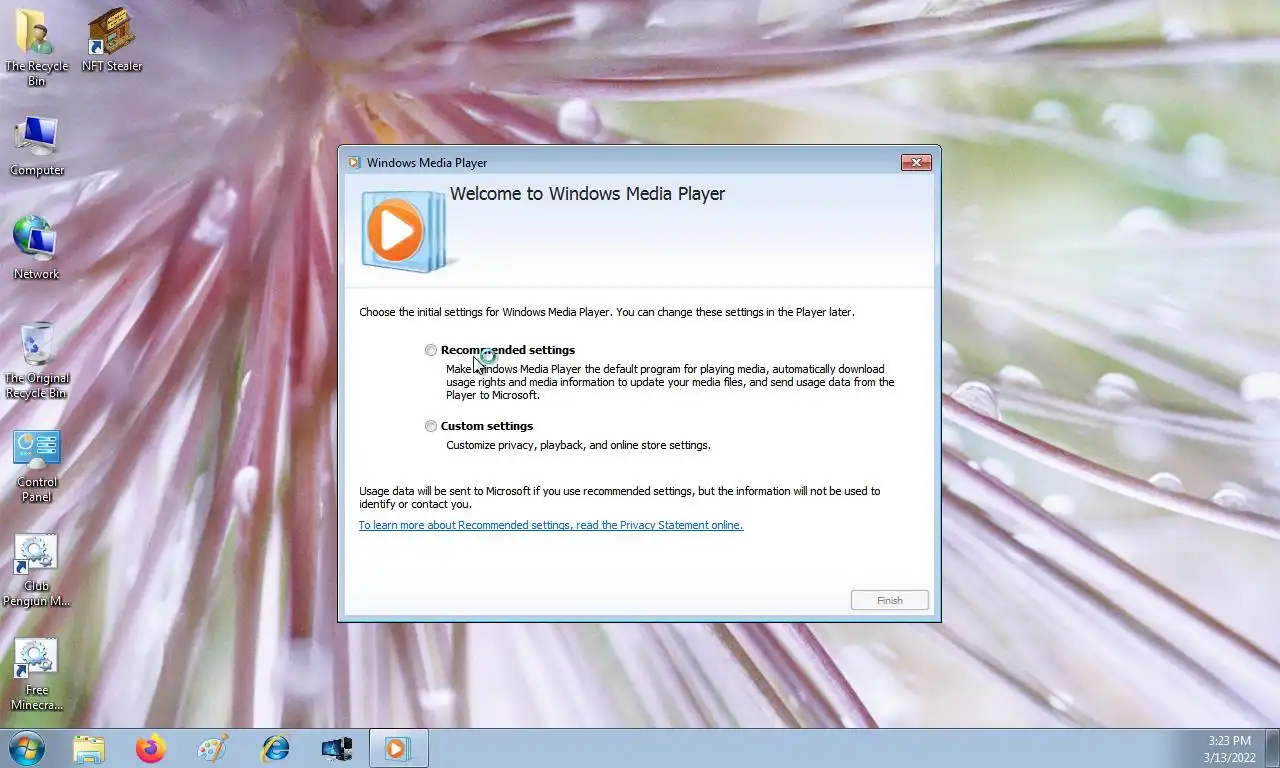Open Paint from the taskbar

tap(213, 748)
